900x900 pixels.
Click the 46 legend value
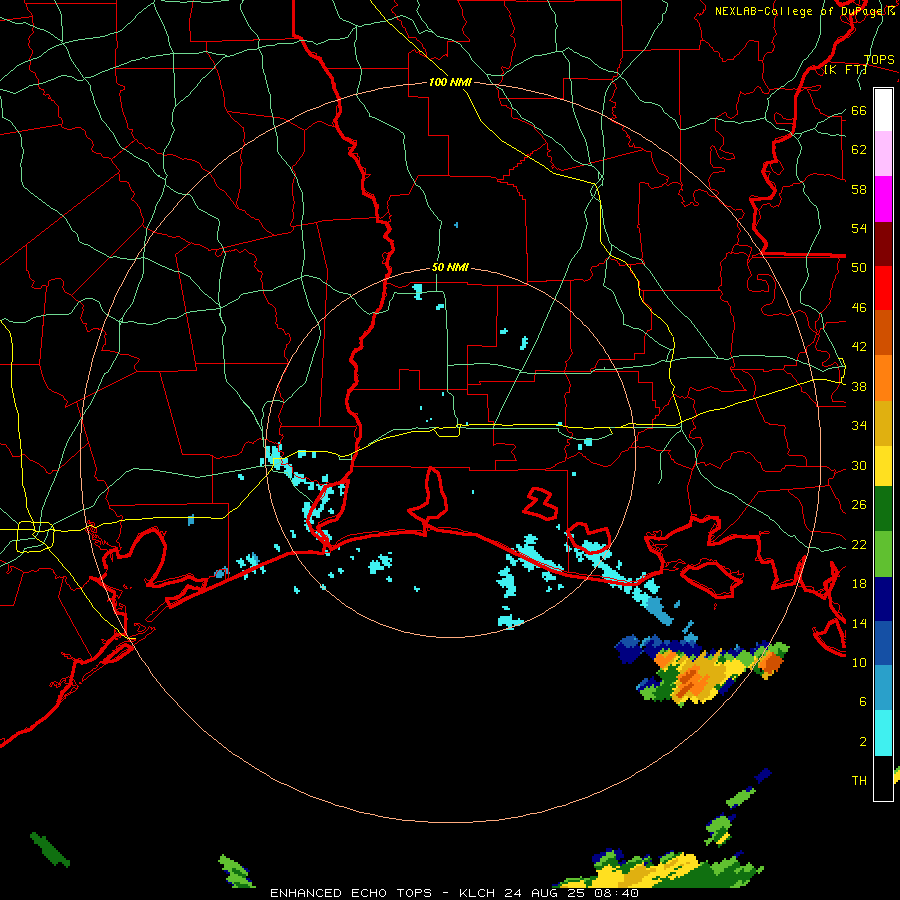click(x=859, y=307)
